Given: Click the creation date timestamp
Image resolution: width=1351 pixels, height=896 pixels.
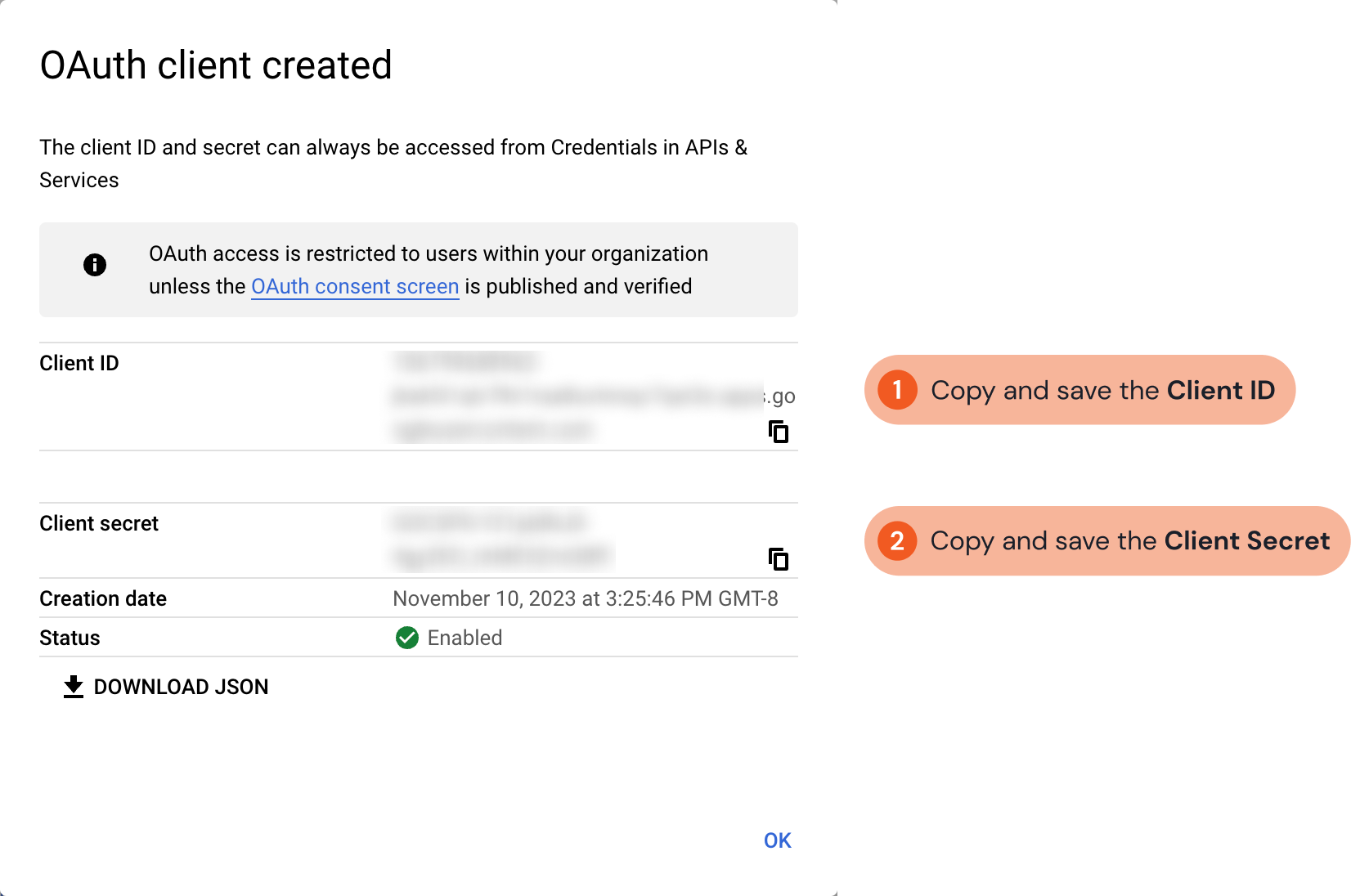Looking at the screenshot, I should click(585, 598).
